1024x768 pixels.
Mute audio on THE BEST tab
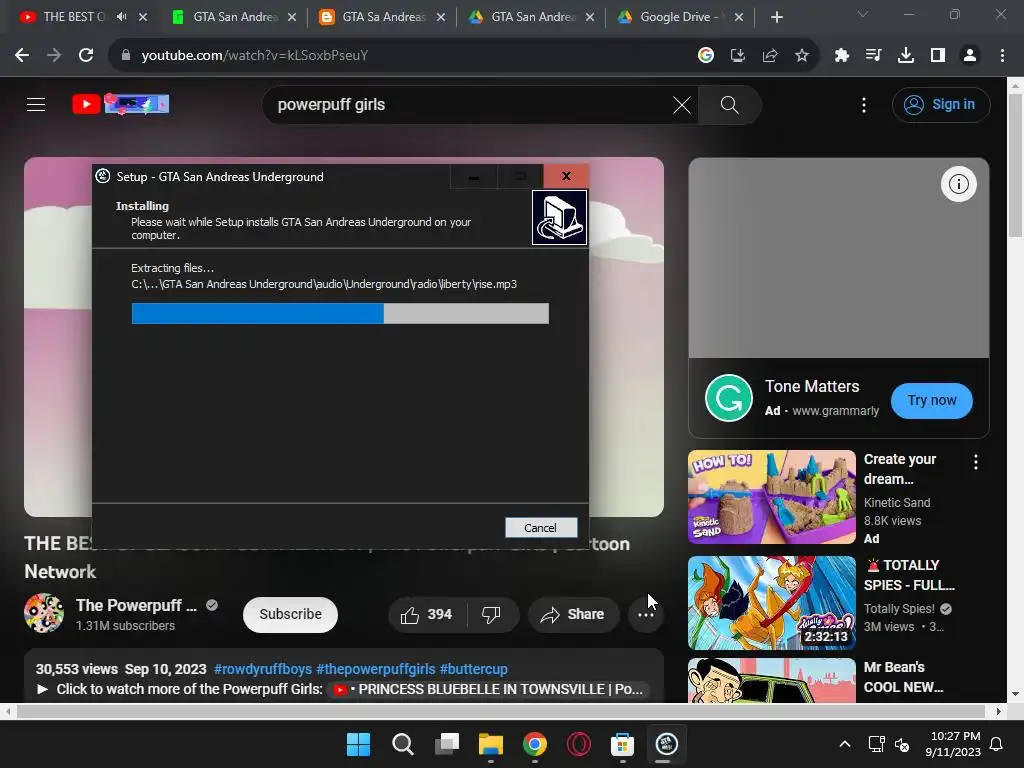(x=121, y=17)
